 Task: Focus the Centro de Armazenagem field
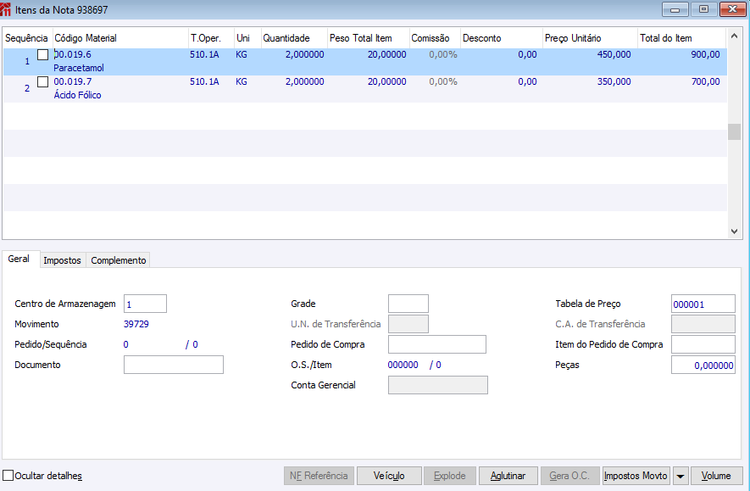pyautogui.click(x=145, y=304)
